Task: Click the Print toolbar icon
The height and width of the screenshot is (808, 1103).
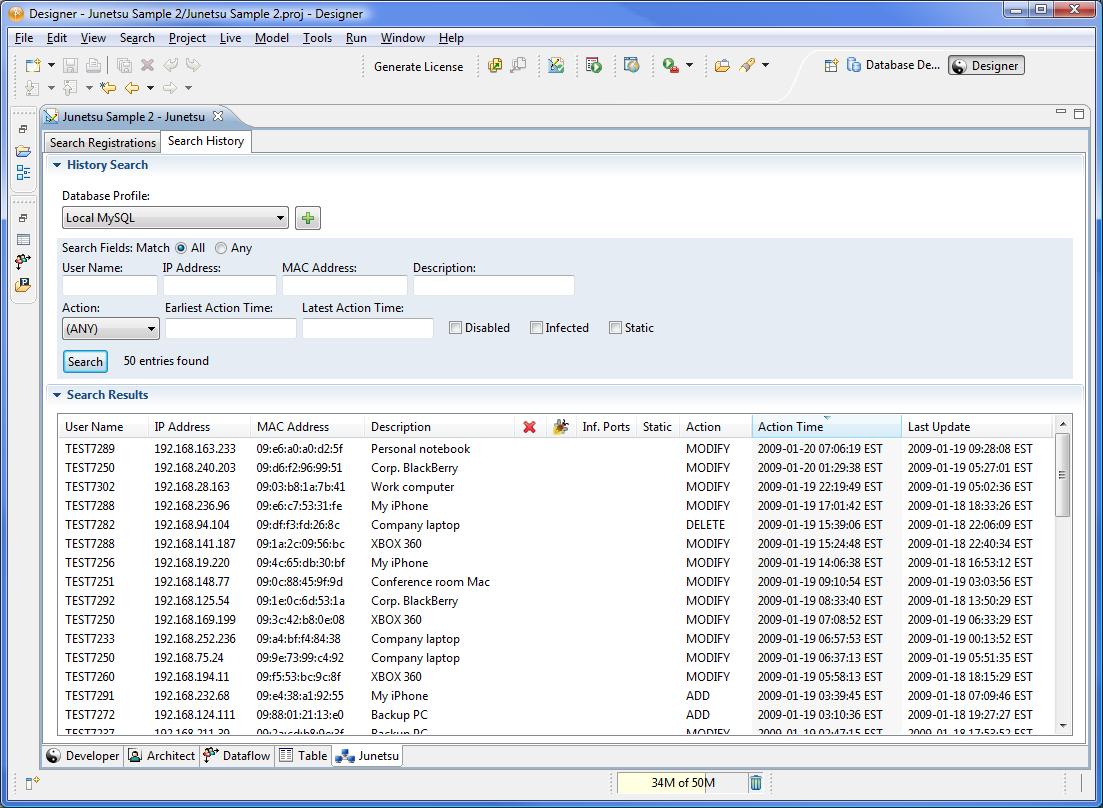Action: 93,66
